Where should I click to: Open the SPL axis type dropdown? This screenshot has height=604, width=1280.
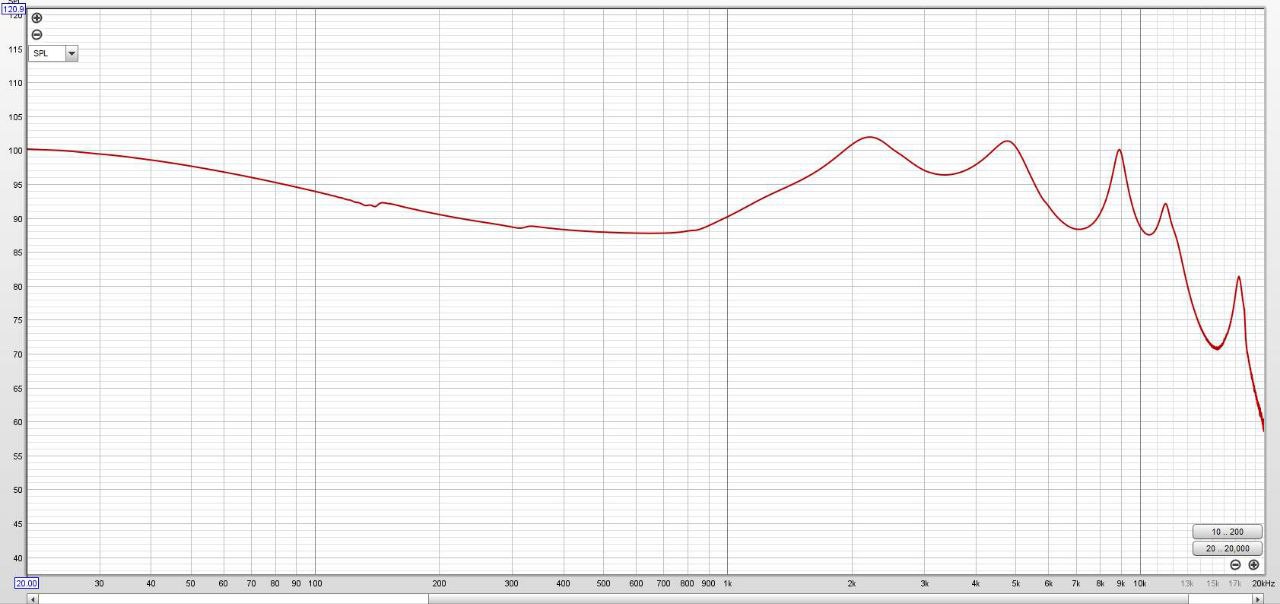click(53, 53)
